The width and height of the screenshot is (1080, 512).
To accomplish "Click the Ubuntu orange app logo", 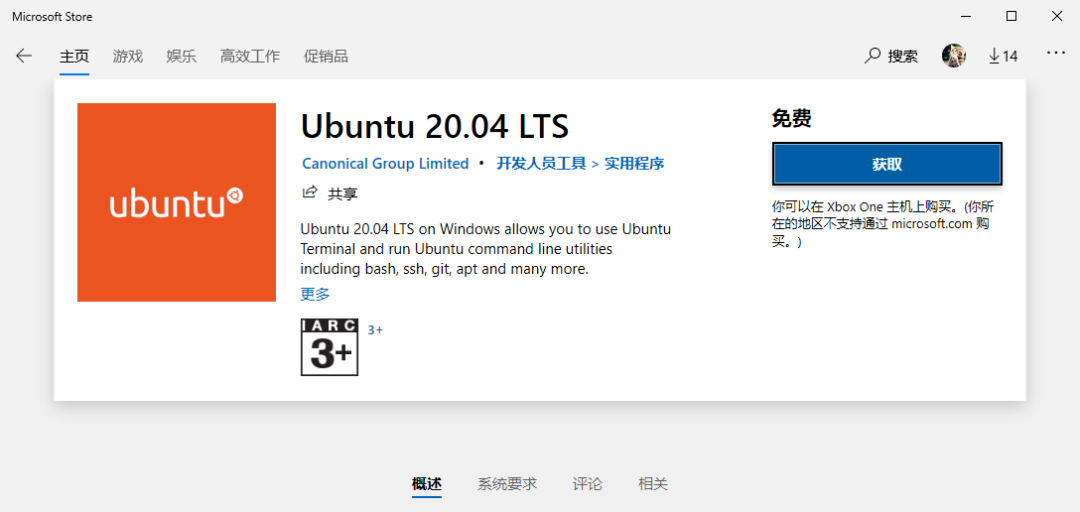I will tap(176, 203).
